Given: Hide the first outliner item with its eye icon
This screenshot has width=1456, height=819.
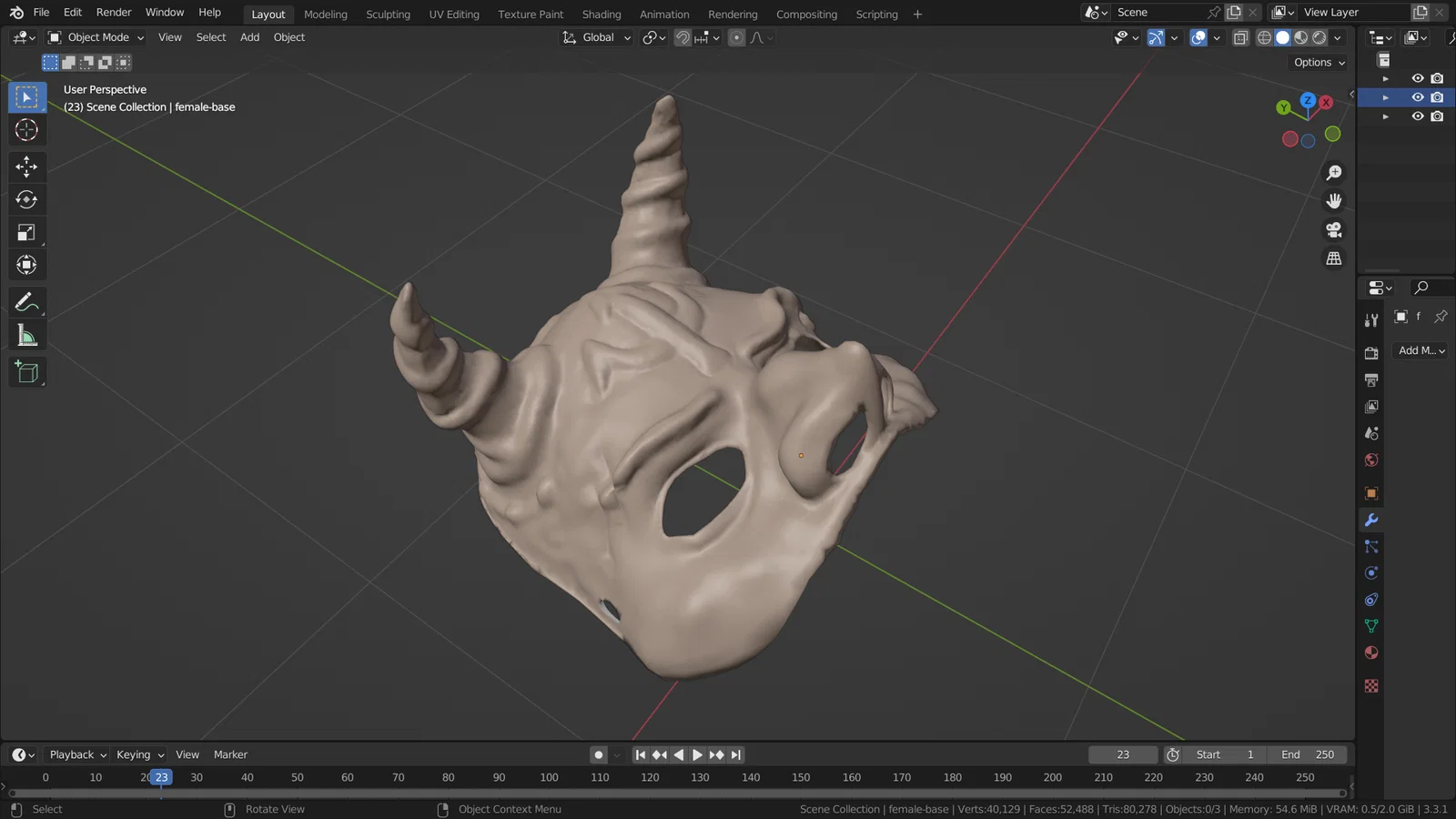Looking at the screenshot, I should 1417,78.
